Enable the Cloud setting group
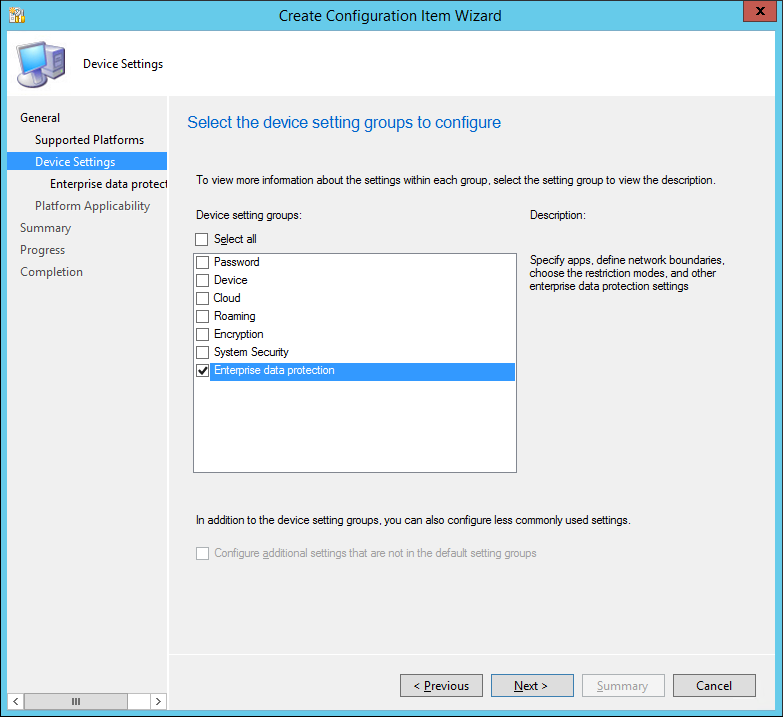Screen dimensions: 783x717 [203, 298]
